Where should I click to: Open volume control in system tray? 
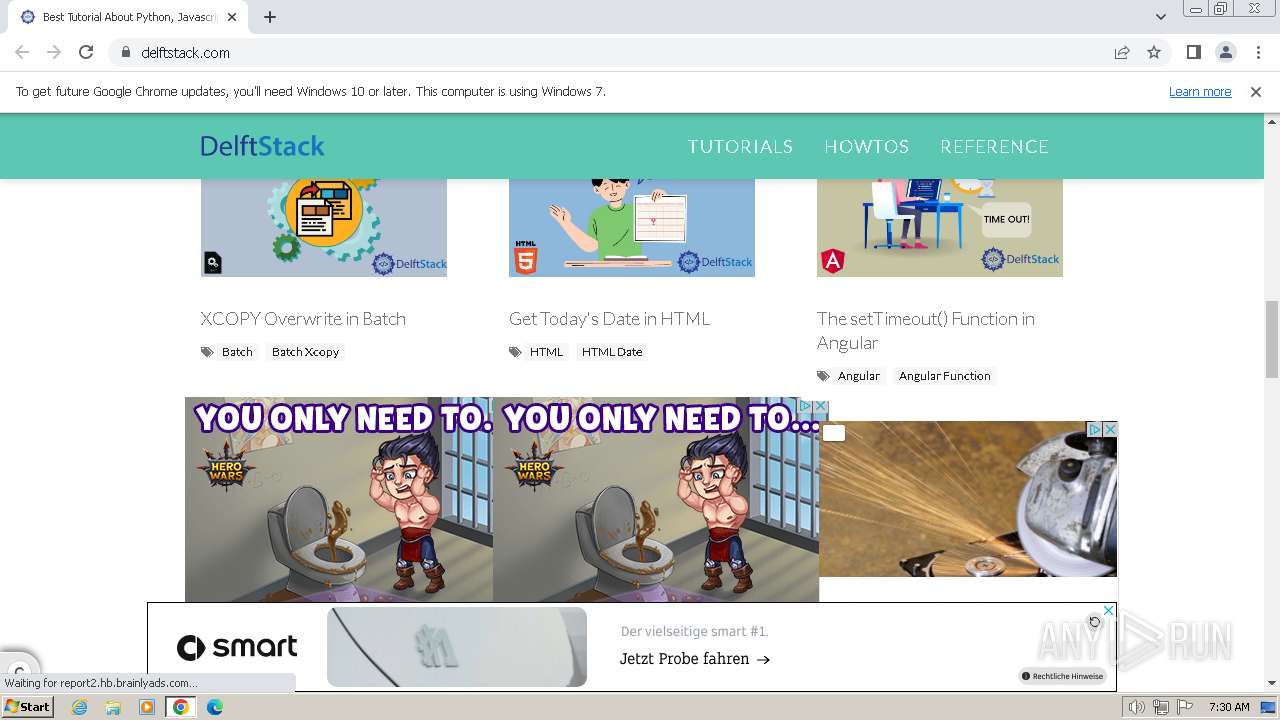pos(1137,707)
